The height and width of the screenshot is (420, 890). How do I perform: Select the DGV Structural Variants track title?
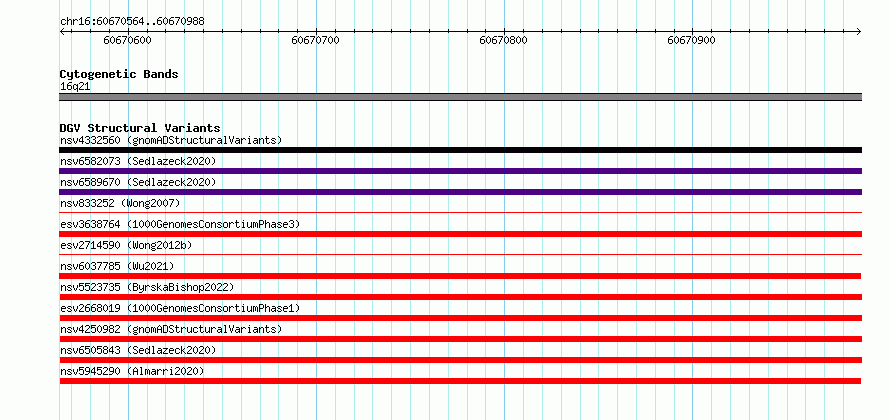[140, 128]
